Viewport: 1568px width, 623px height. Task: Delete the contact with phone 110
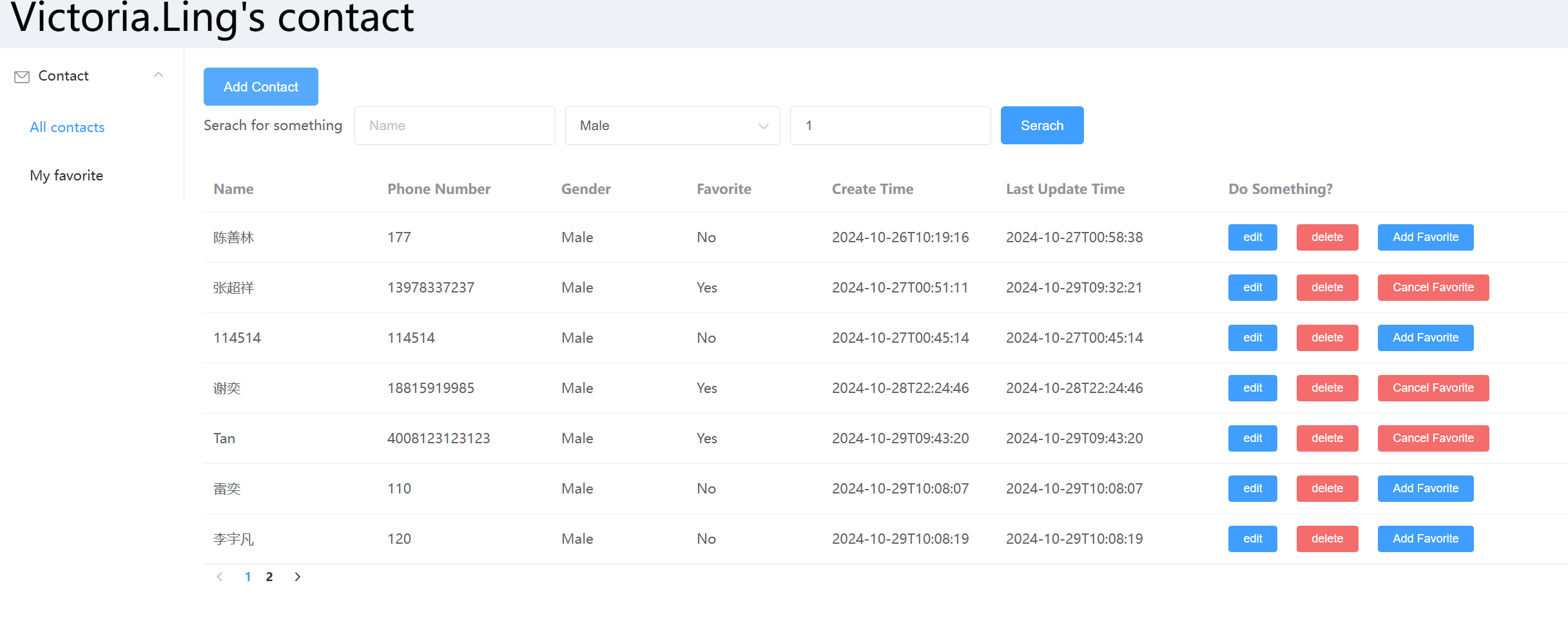click(1326, 488)
